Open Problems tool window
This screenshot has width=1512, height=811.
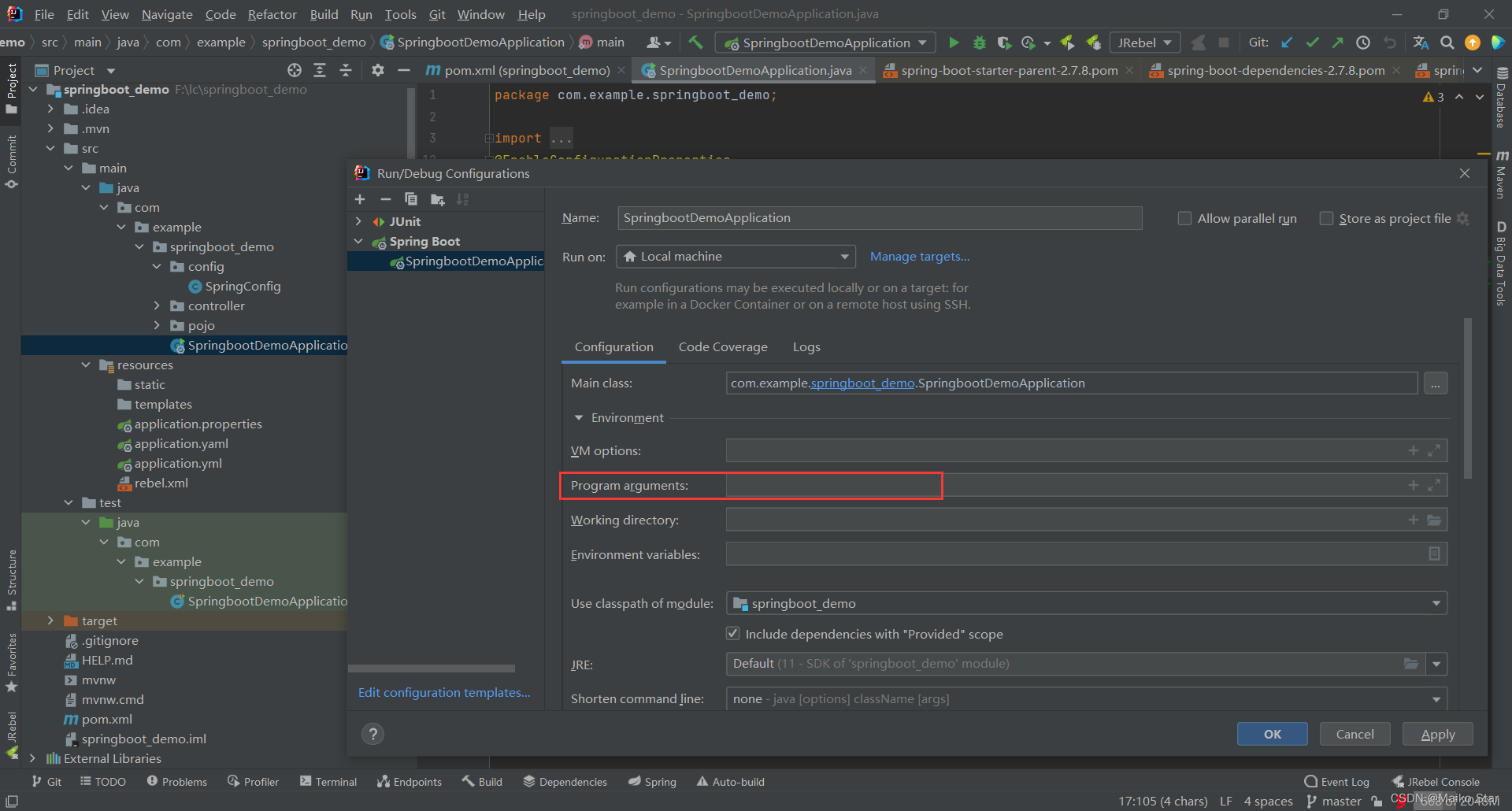(176, 782)
